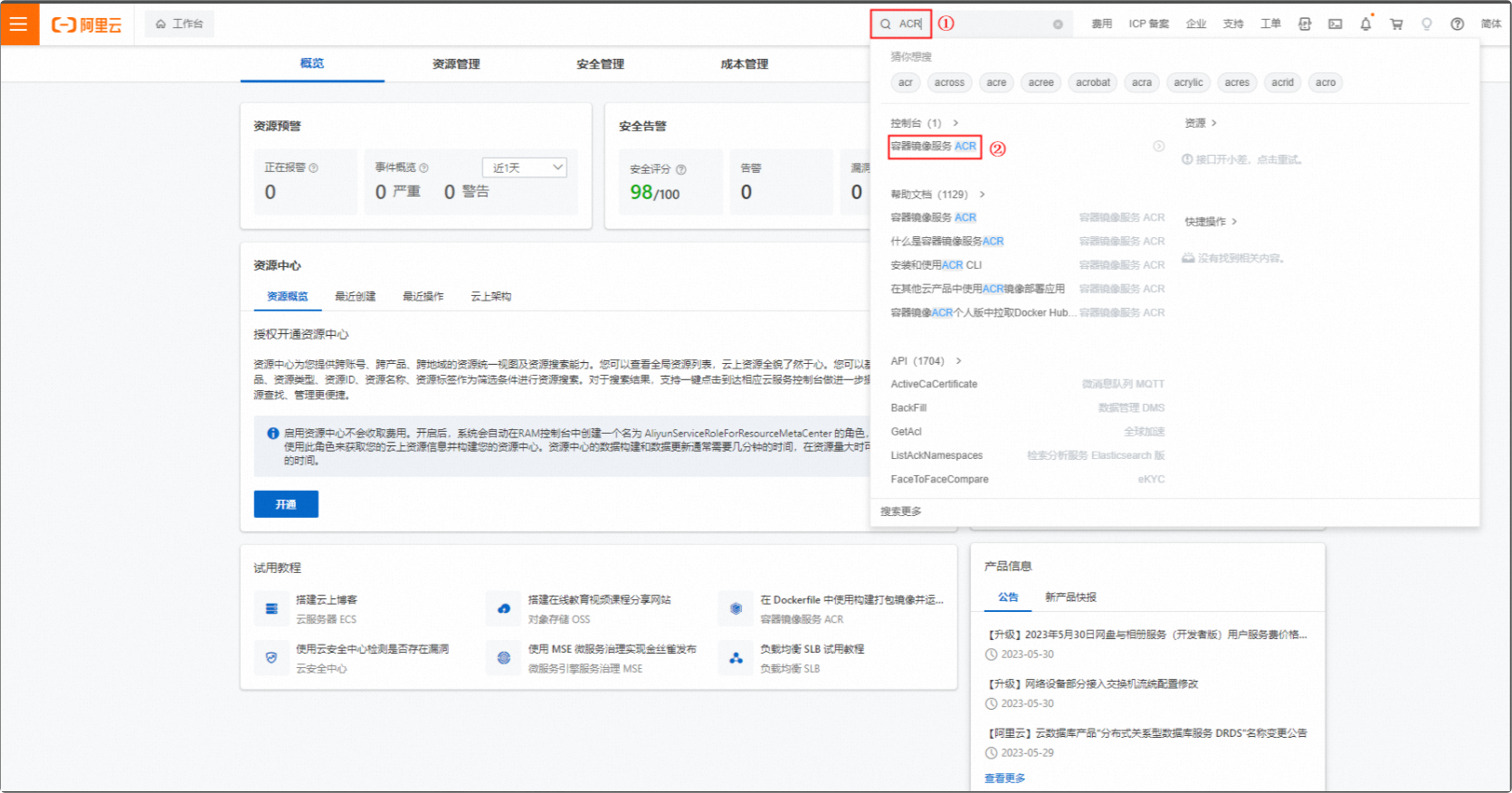Open 容器镜像服务 ACR console result
The height and width of the screenshot is (793, 1512).
(x=934, y=147)
